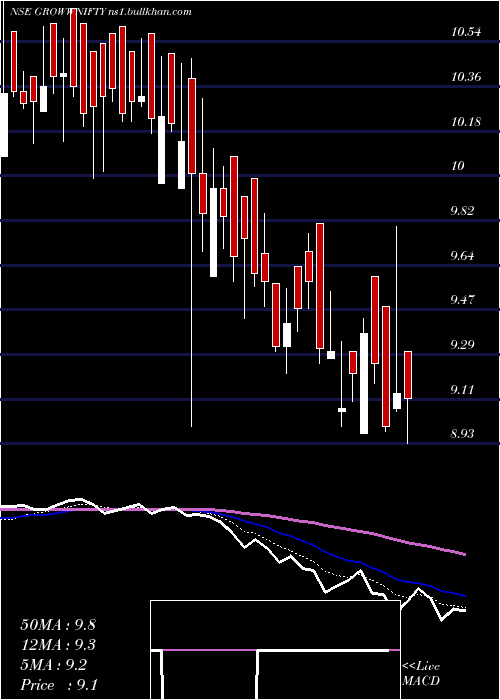The height and width of the screenshot is (700, 500).
Task: Click the "12MA : 9.3" legend text
Action: click(58, 645)
